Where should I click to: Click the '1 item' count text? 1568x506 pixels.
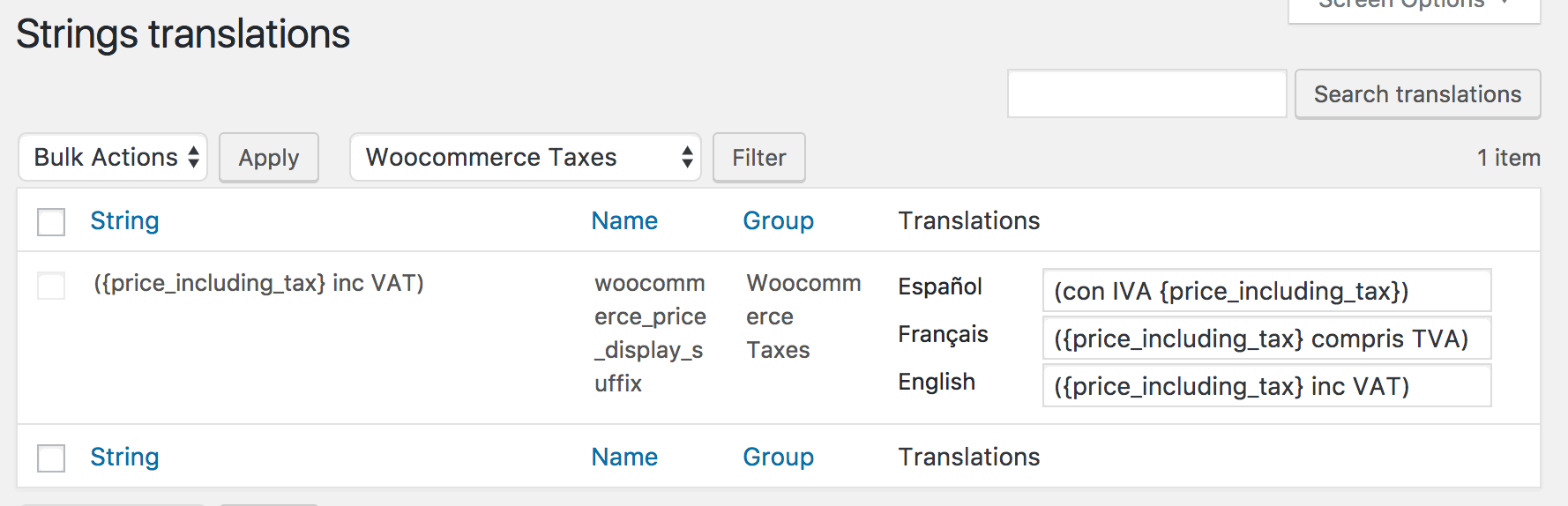tap(1509, 158)
